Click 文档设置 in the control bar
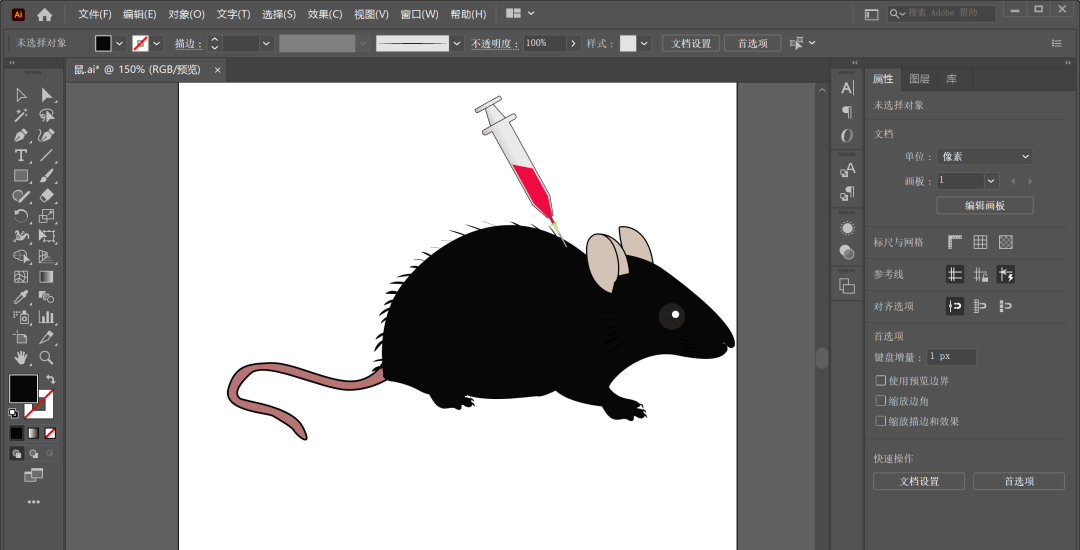Image resolution: width=1080 pixels, height=550 pixels. coord(690,43)
